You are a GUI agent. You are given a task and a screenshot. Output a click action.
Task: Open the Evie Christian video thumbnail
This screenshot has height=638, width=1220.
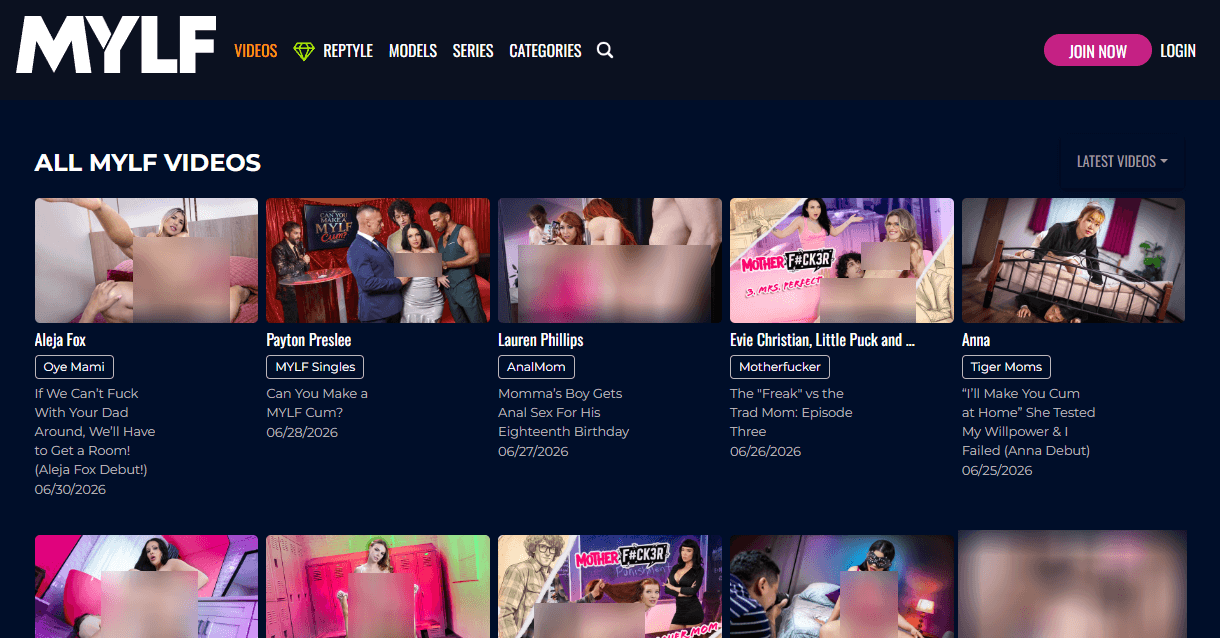tap(842, 260)
